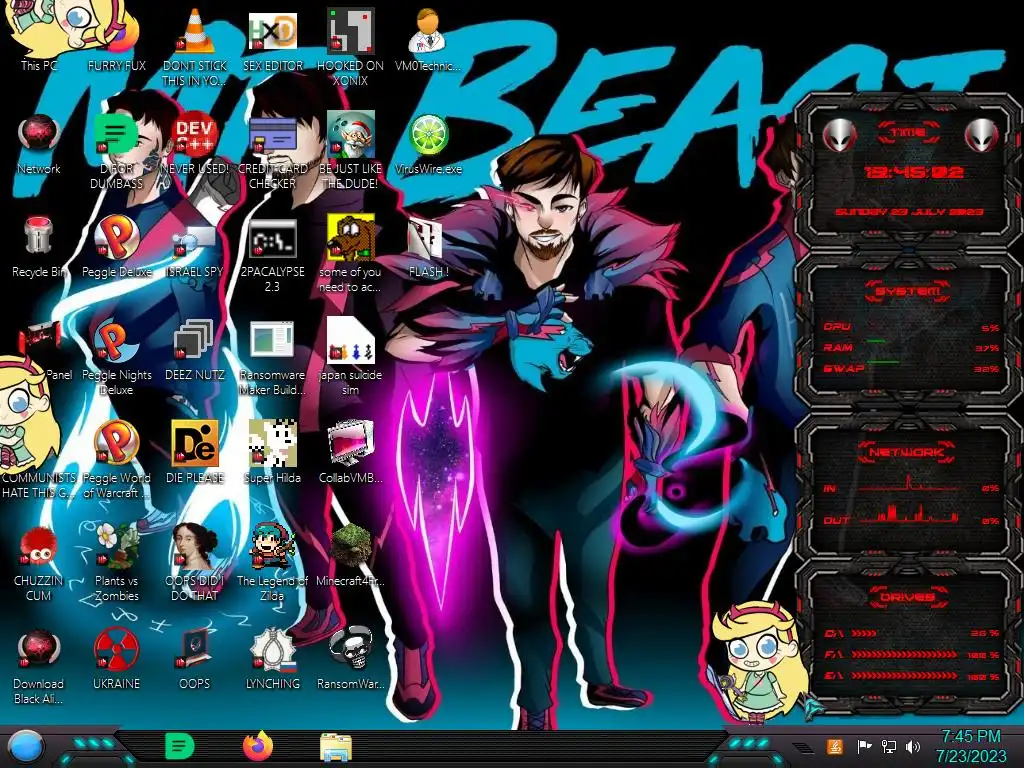Launch the CHUZZIN red fuzzball shortcut
Image resolution: width=1024 pixels, height=768 pixels.
point(39,546)
